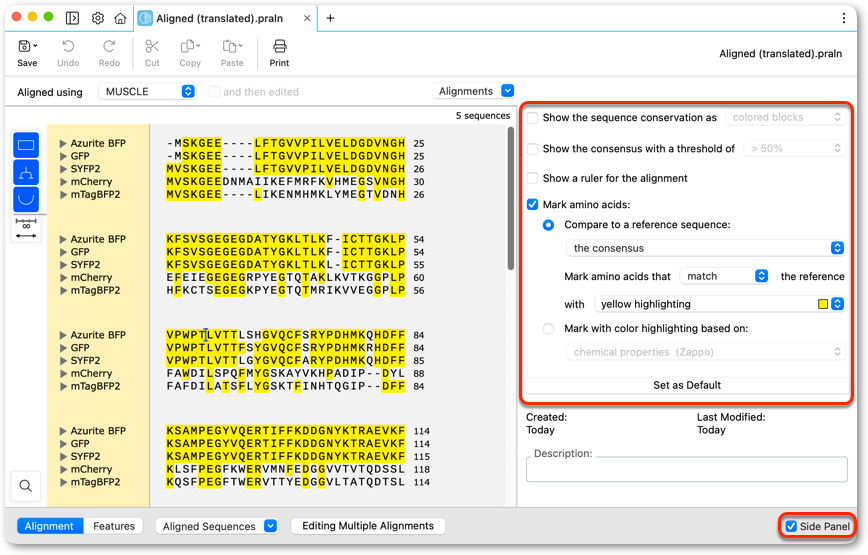Image resolution: width=868 pixels, height=555 pixels.
Task: Expand mCherry in first alignment block
Action: point(63,181)
